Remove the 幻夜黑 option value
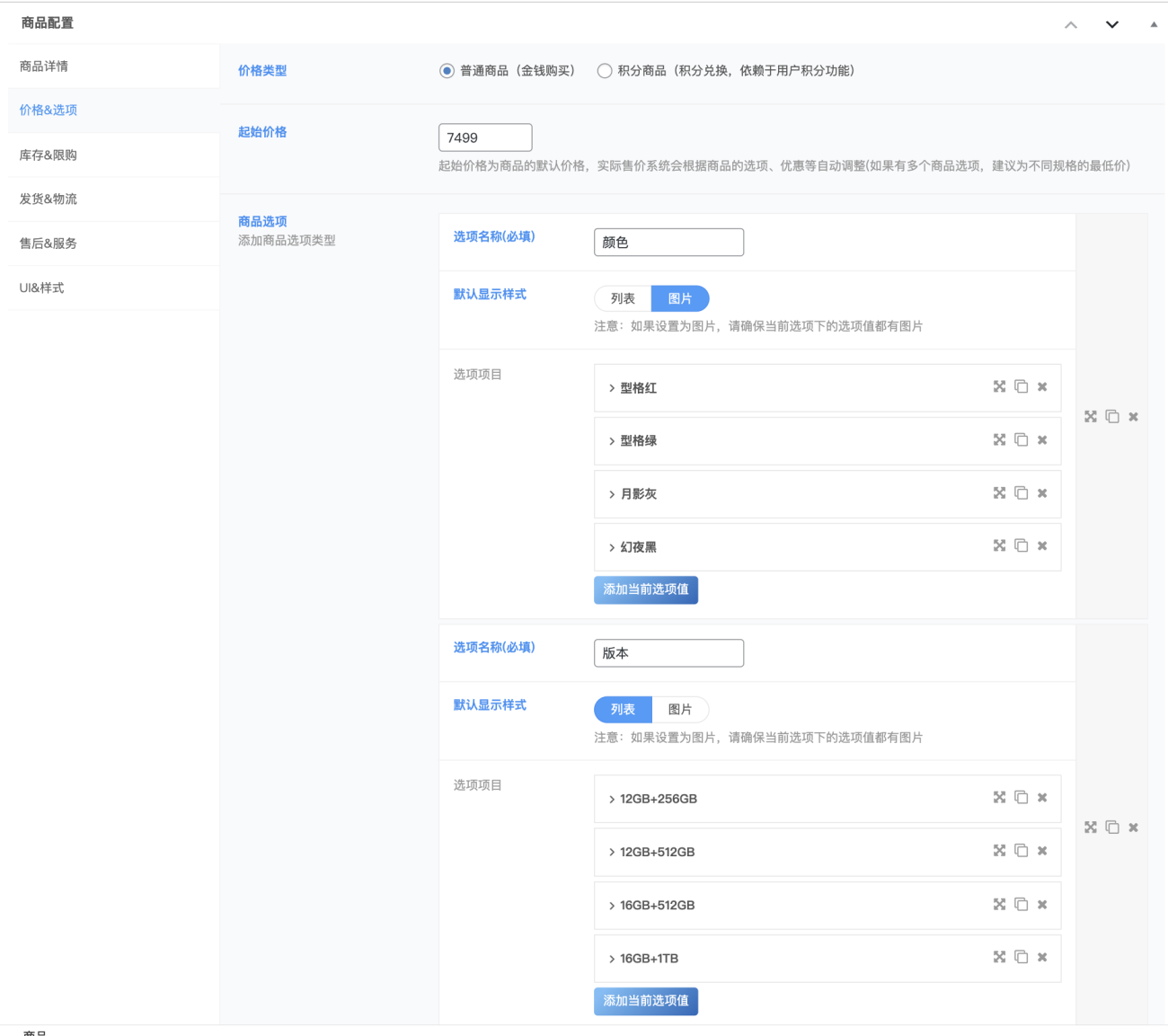1168x1036 pixels. coord(1042,546)
